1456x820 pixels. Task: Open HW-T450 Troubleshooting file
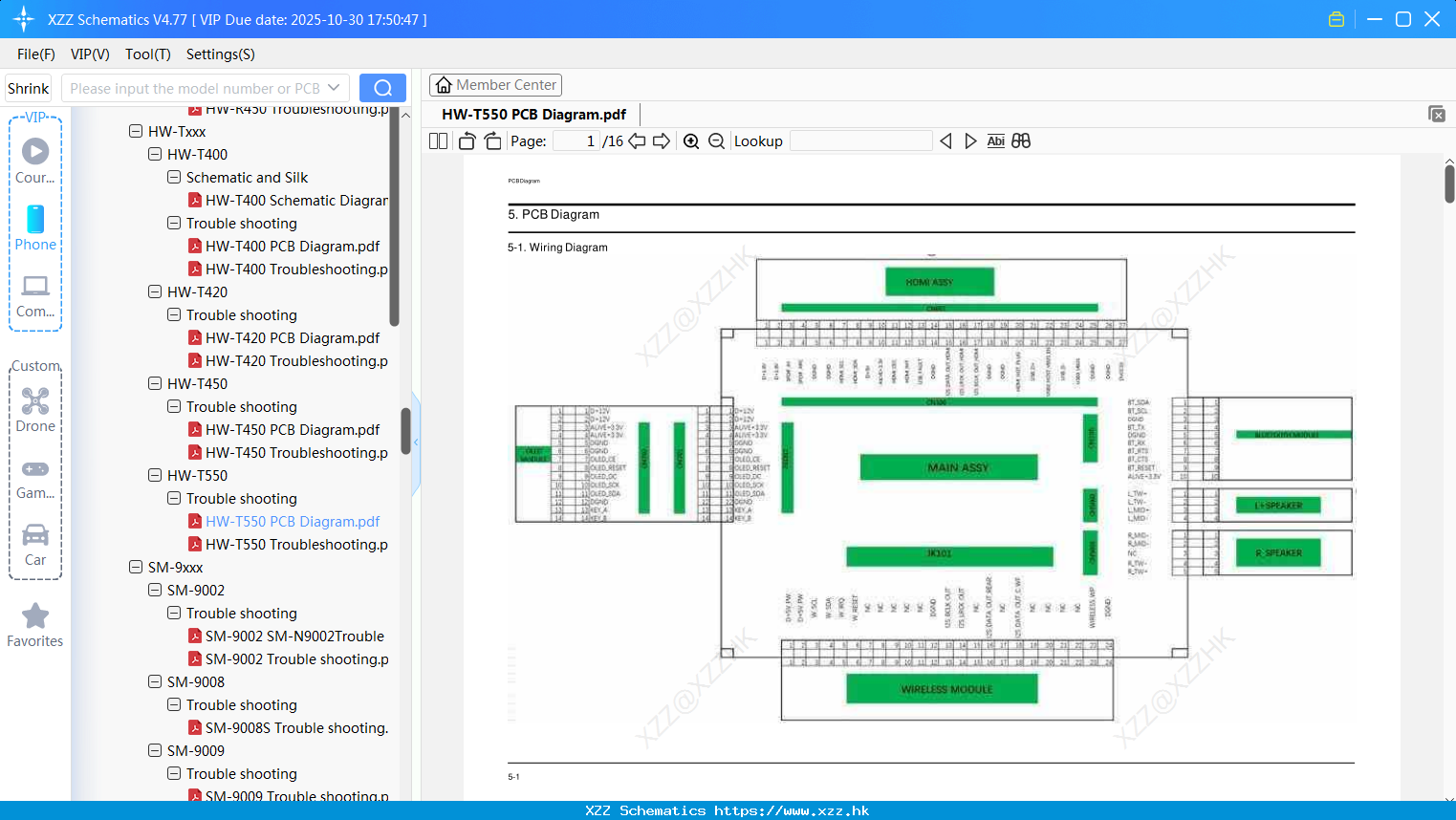click(288, 452)
